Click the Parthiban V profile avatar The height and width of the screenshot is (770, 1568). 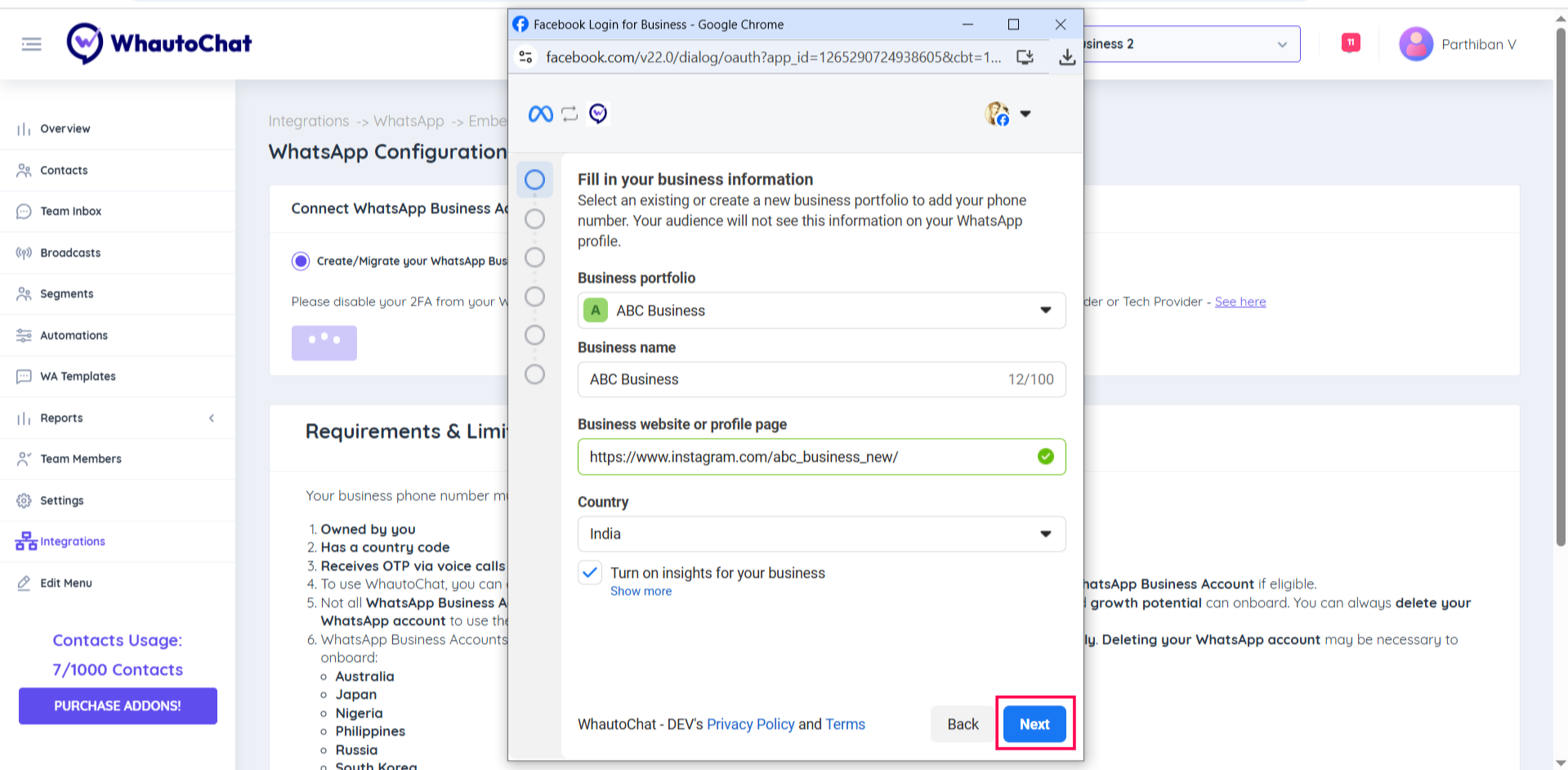click(x=1416, y=44)
